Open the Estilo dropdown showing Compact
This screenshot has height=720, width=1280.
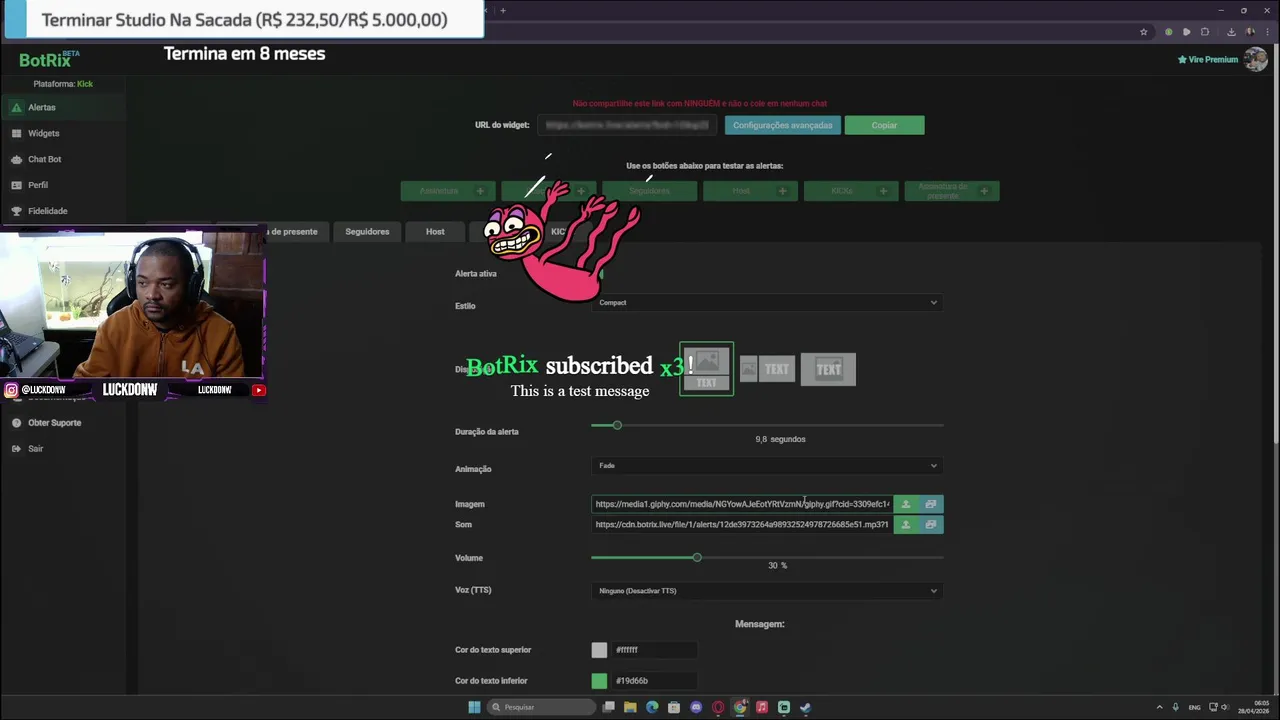pyautogui.click(x=767, y=303)
